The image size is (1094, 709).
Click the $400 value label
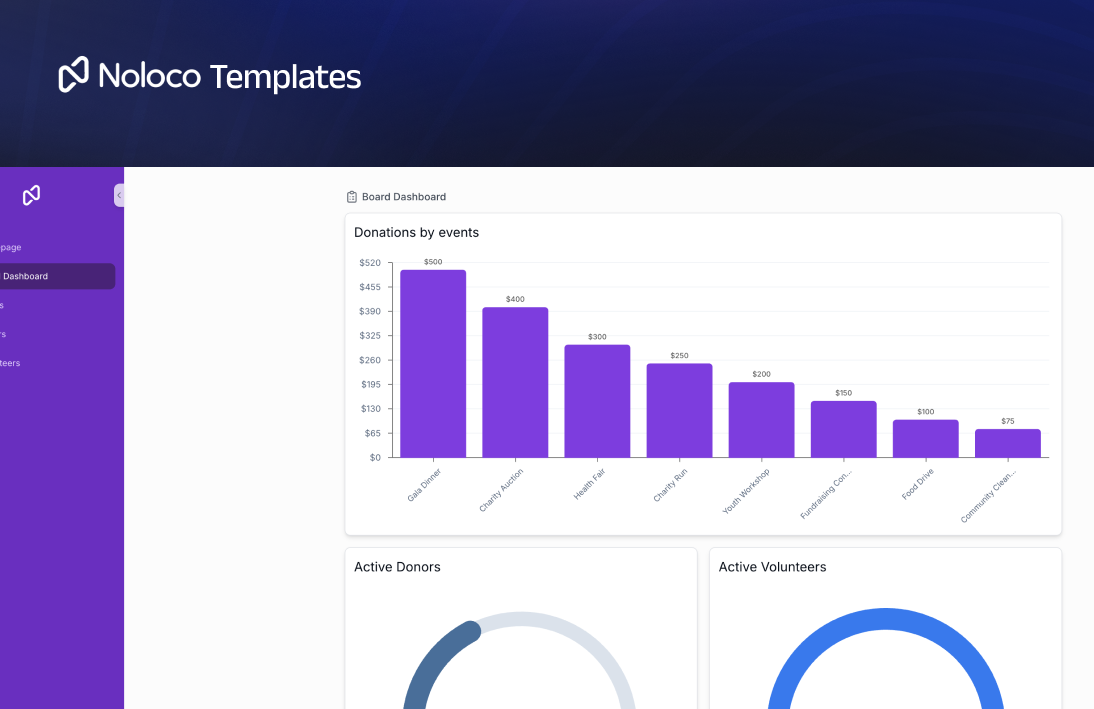[x=515, y=299]
